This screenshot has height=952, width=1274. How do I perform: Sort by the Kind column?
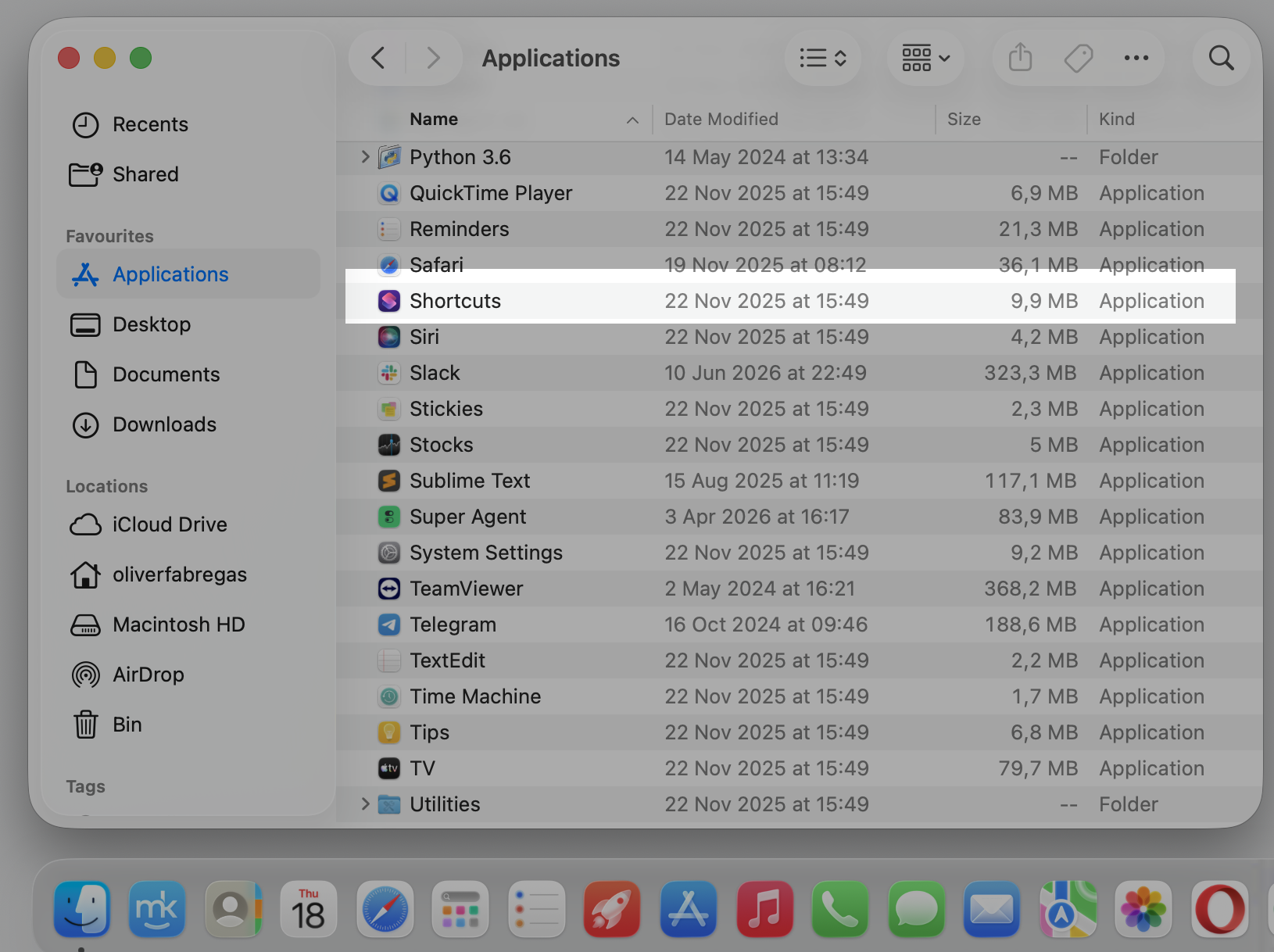pos(1117,119)
